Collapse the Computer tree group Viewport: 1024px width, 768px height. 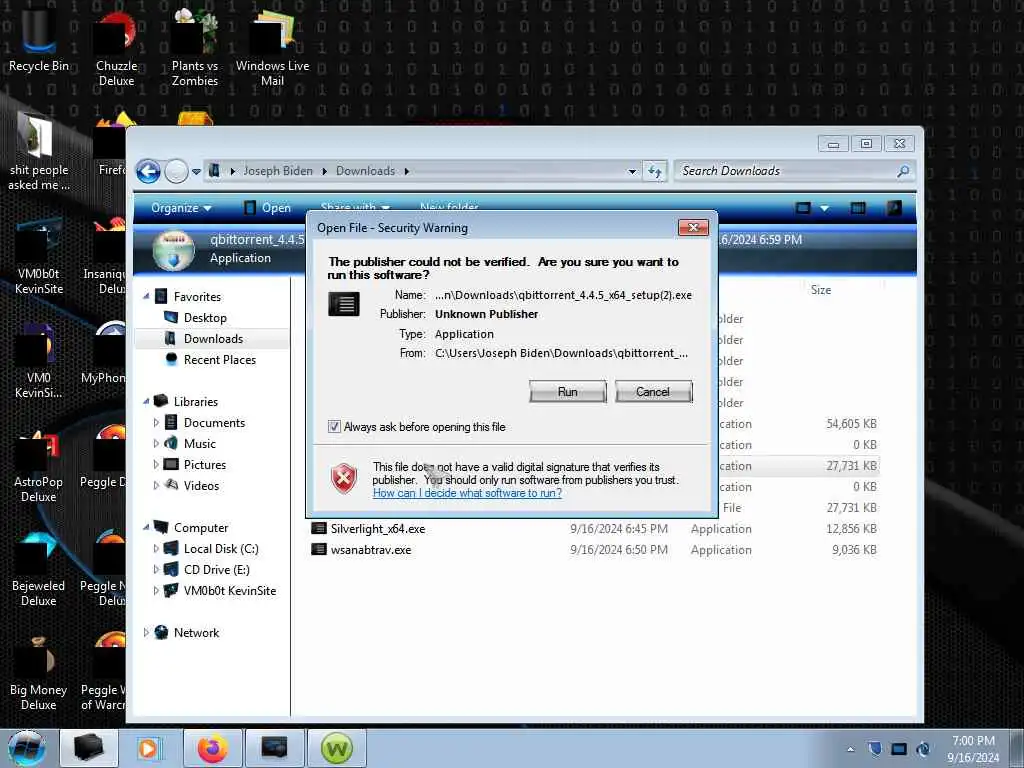pos(146,528)
